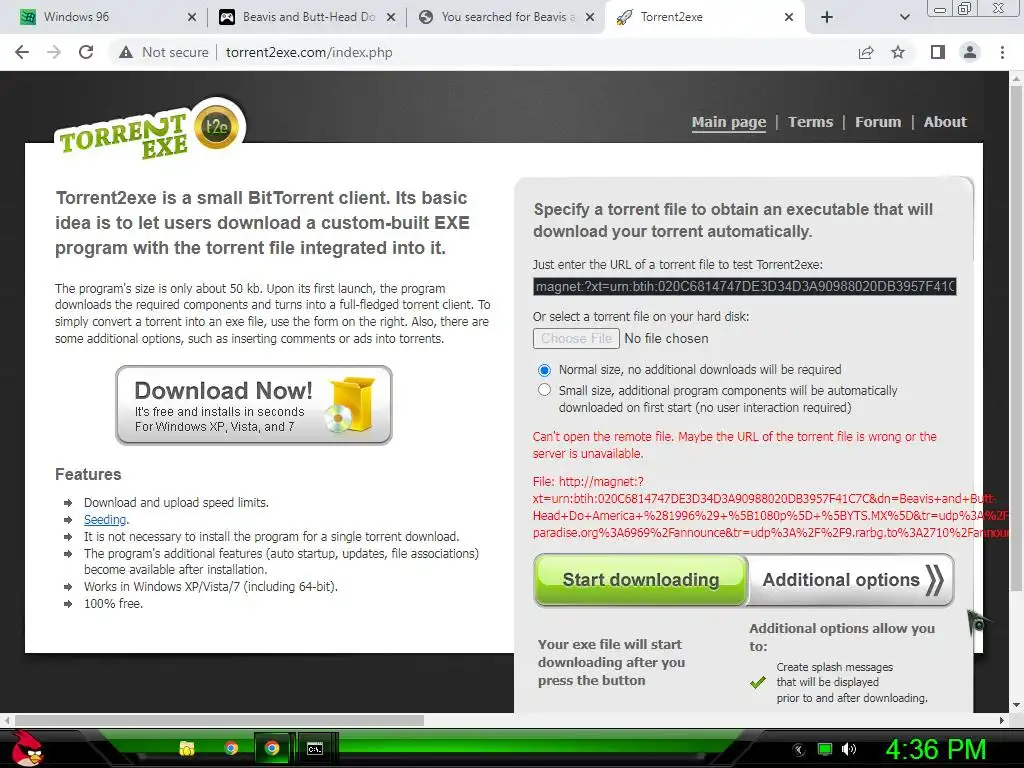The height and width of the screenshot is (768, 1024).
Task: Click the first Chrome taskbar icon
Action: click(x=231, y=748)
